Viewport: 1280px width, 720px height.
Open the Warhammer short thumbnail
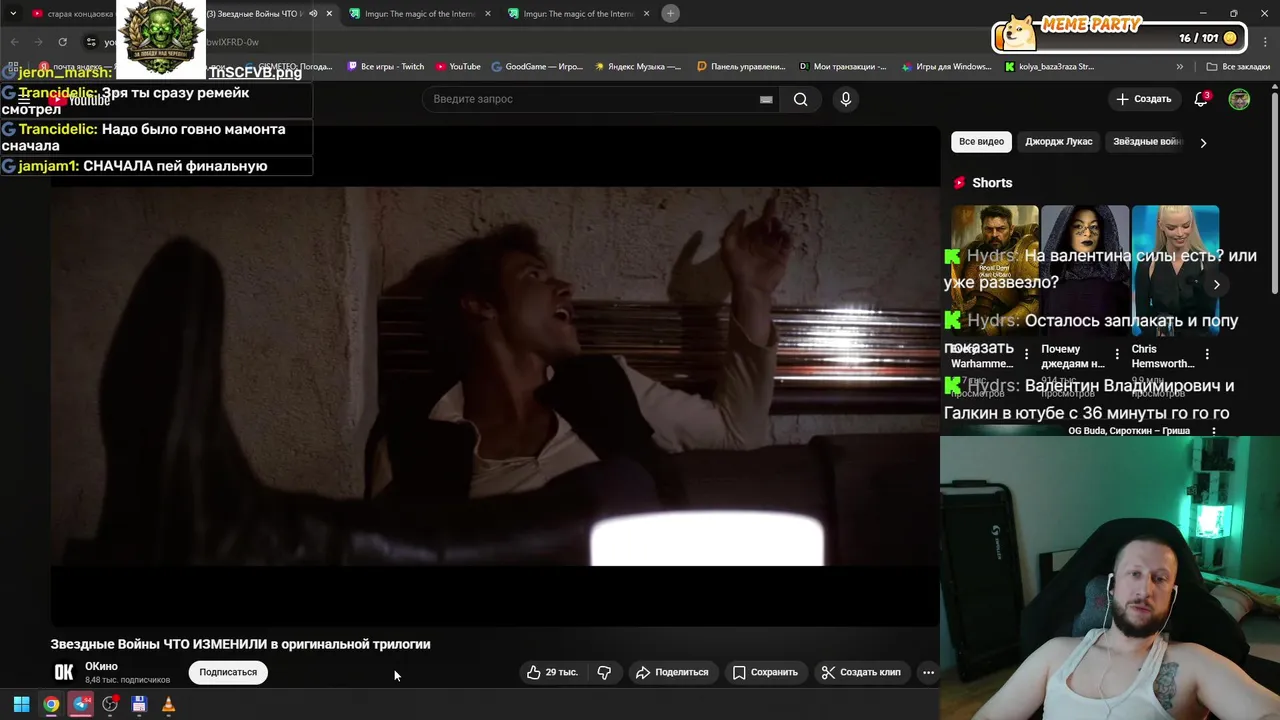coord(994,272)
